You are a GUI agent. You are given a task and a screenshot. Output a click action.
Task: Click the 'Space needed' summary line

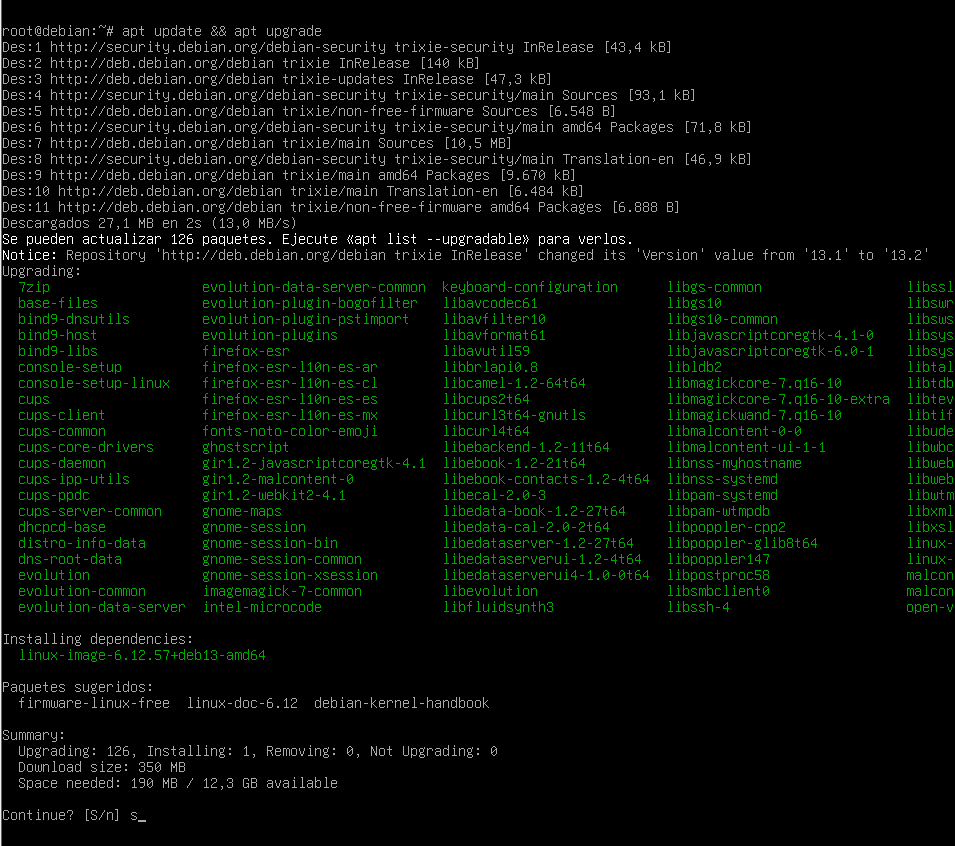(177, 783)
